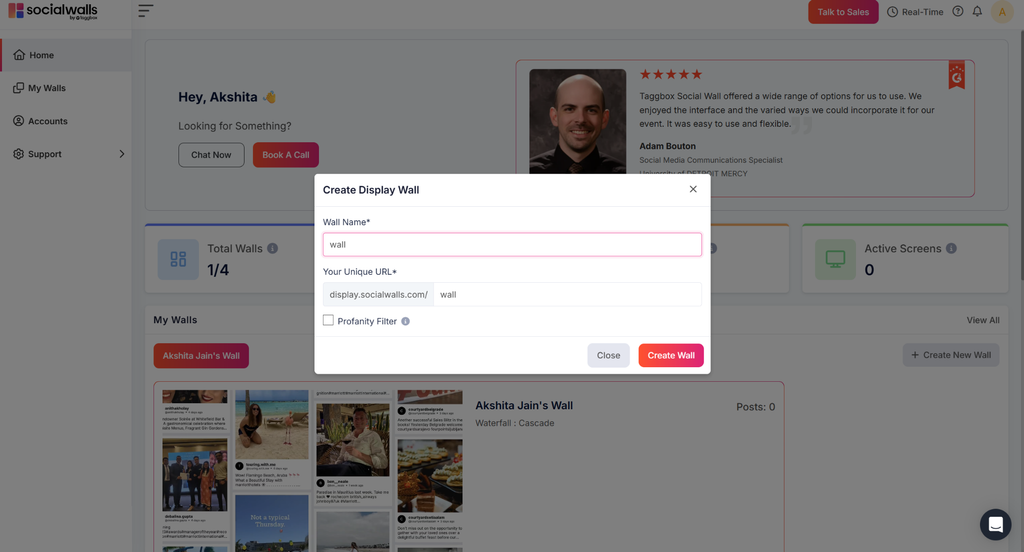Click Create Wall button in dialog

coord(671,355)
